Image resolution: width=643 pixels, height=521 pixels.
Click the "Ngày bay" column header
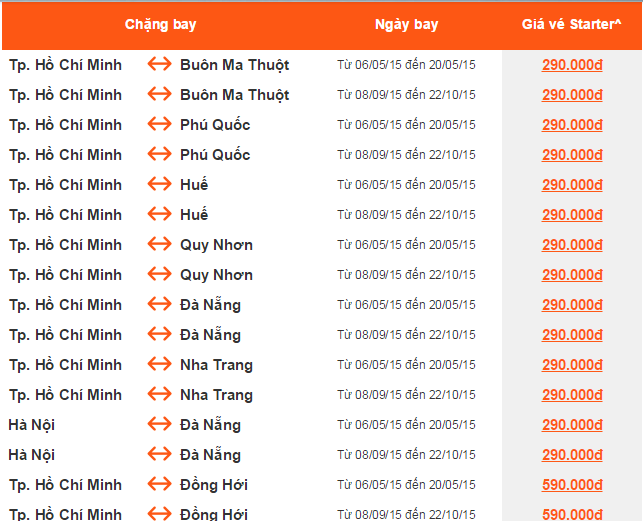(406, 24)
